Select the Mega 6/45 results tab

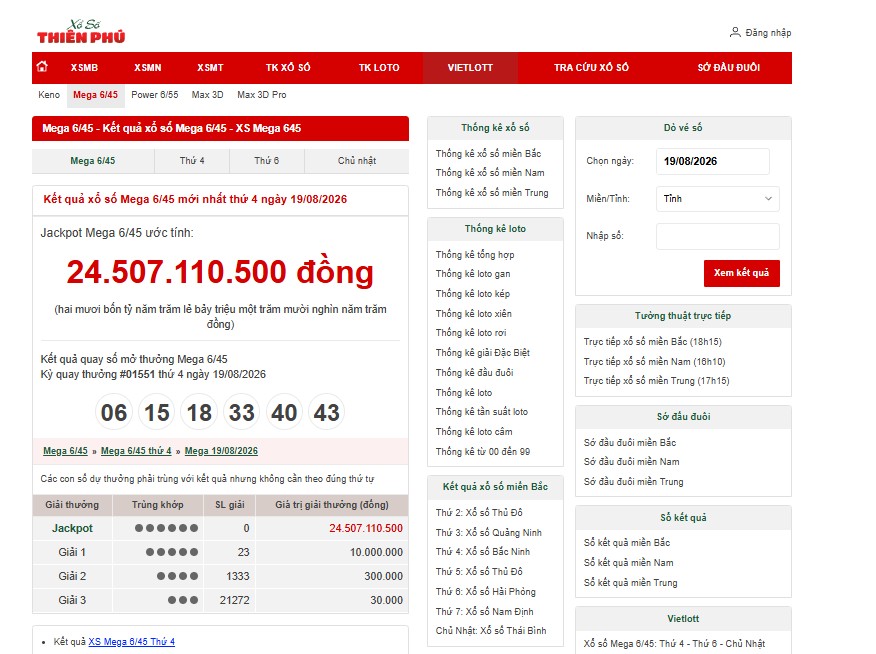[x=93, y=161]
